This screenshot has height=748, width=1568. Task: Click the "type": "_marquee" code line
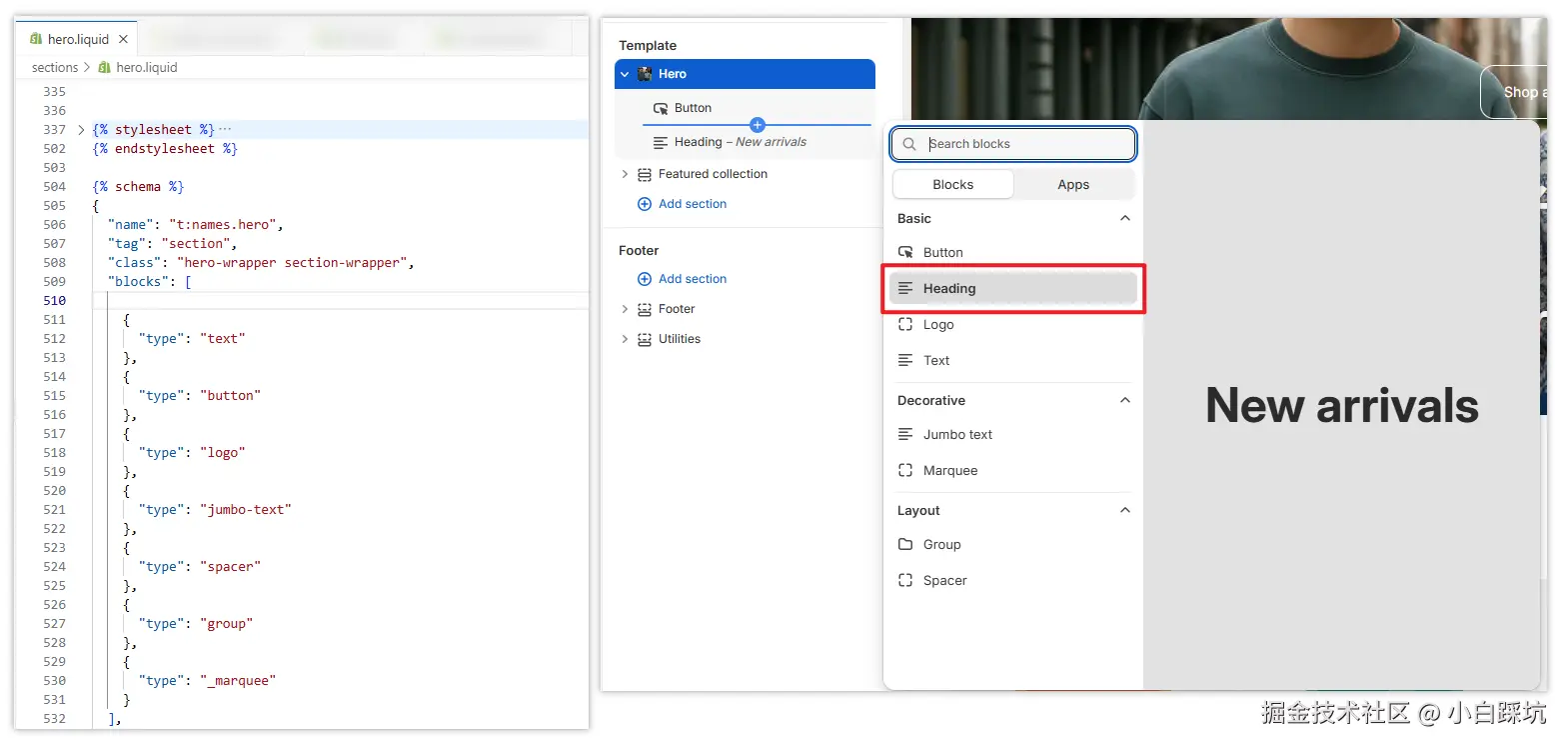[207, 681]
